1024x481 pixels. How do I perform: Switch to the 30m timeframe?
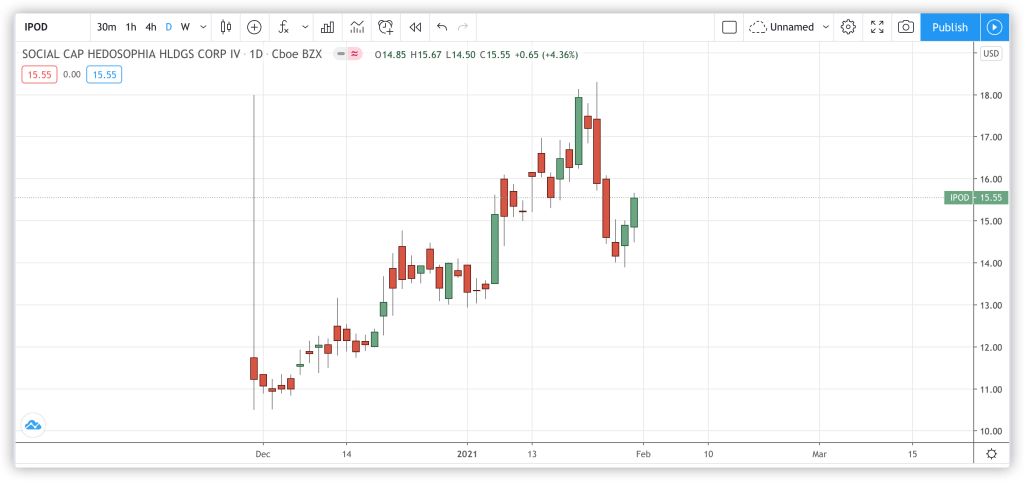[106, 27]
